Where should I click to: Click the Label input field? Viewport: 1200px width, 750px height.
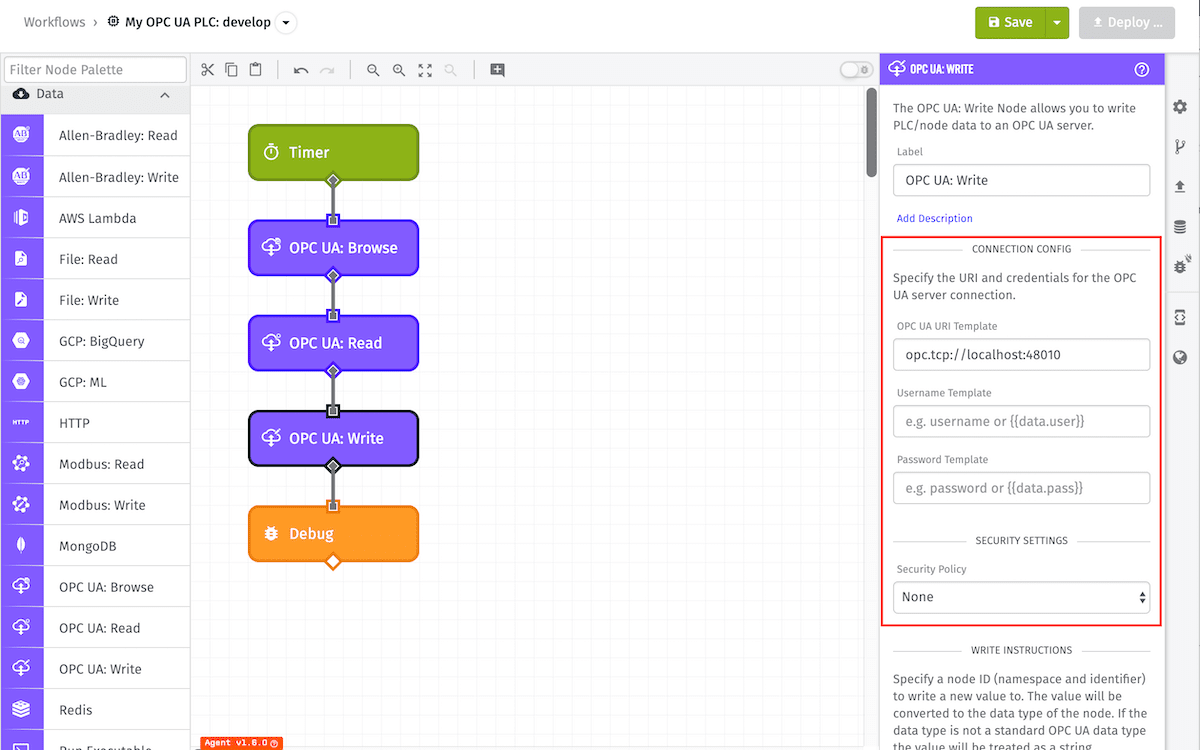pos(1021,180)
